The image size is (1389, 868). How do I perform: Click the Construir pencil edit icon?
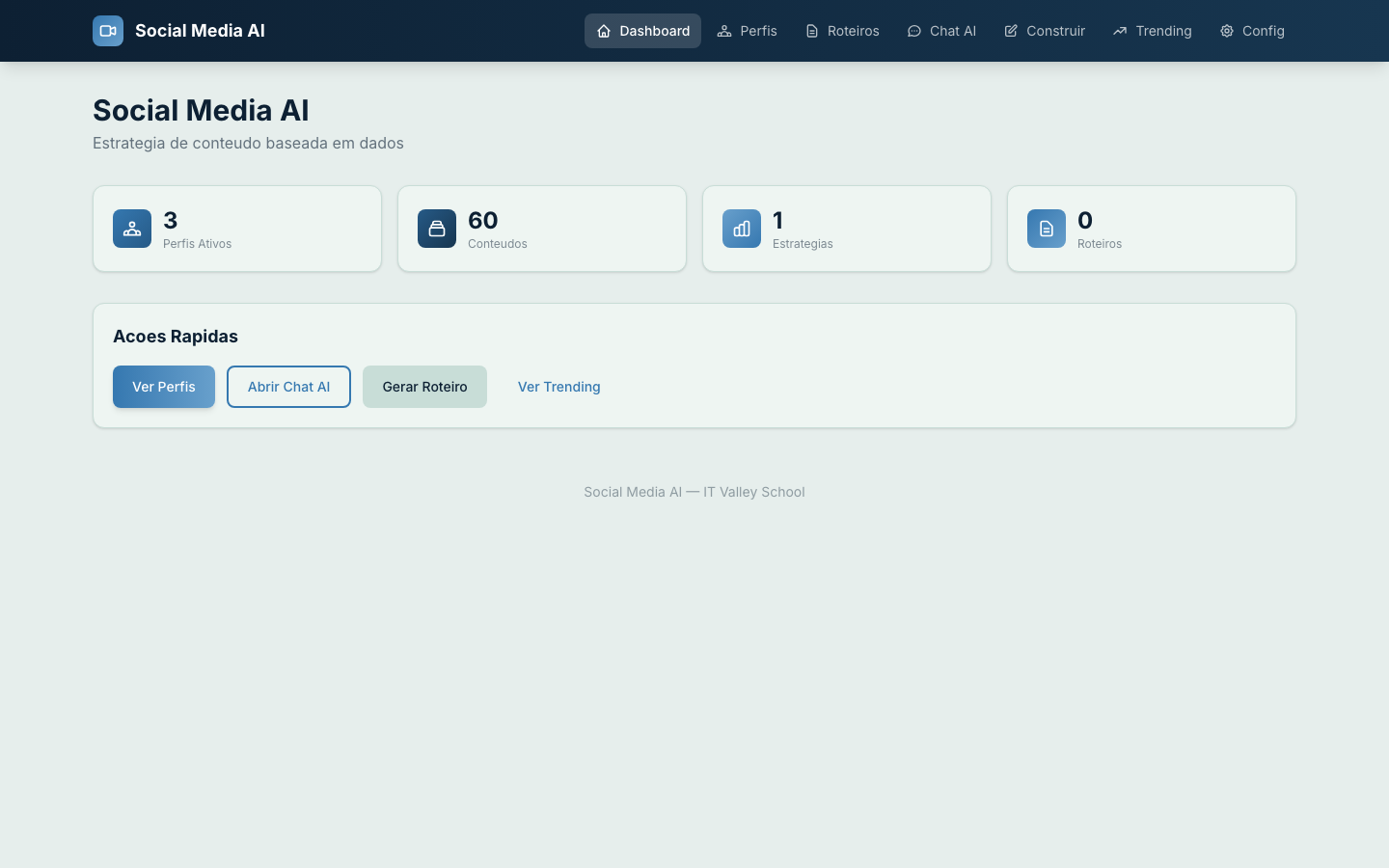pos(1011,31)
